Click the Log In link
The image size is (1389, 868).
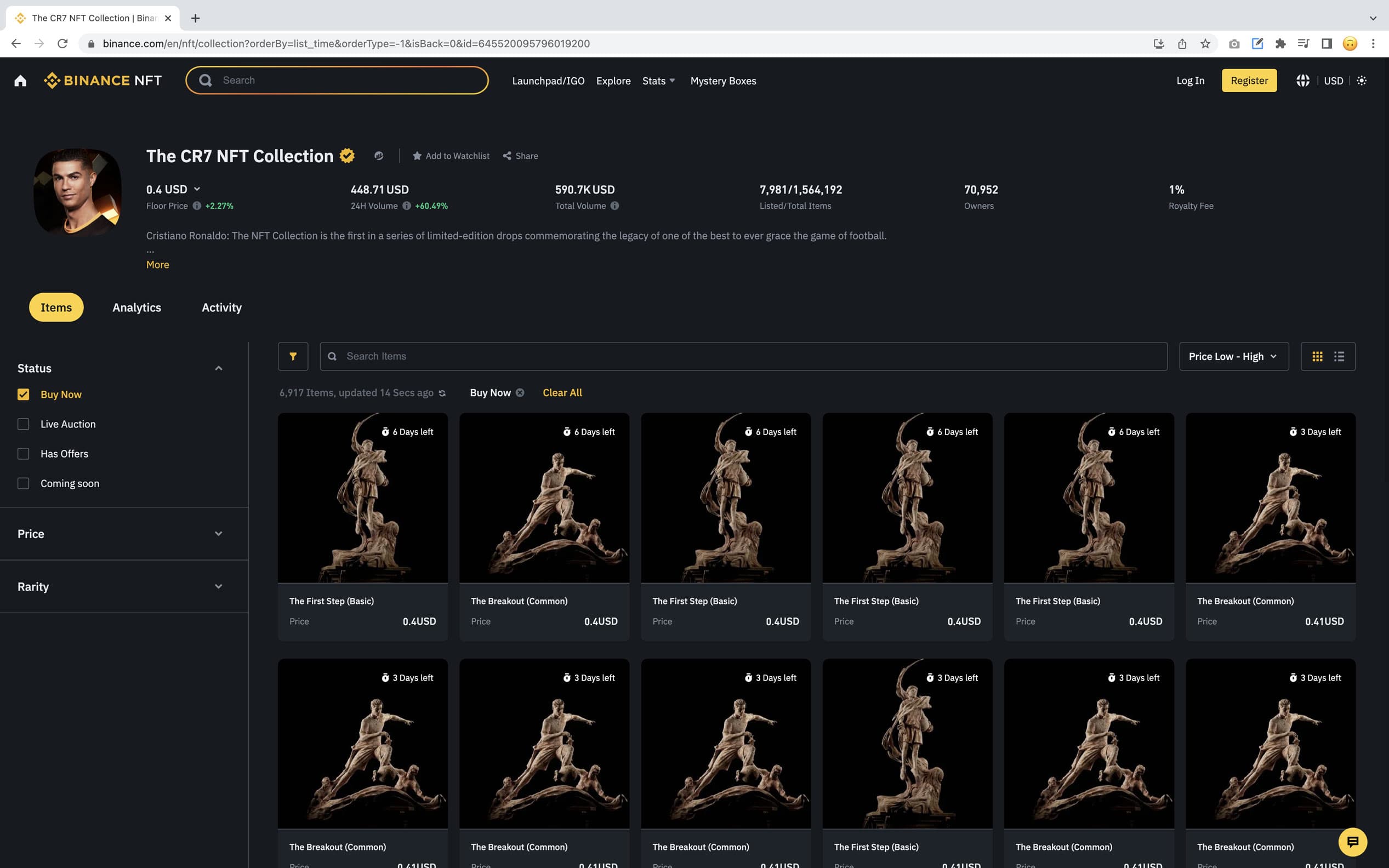pyautogui.click(x=1190, y=81)
